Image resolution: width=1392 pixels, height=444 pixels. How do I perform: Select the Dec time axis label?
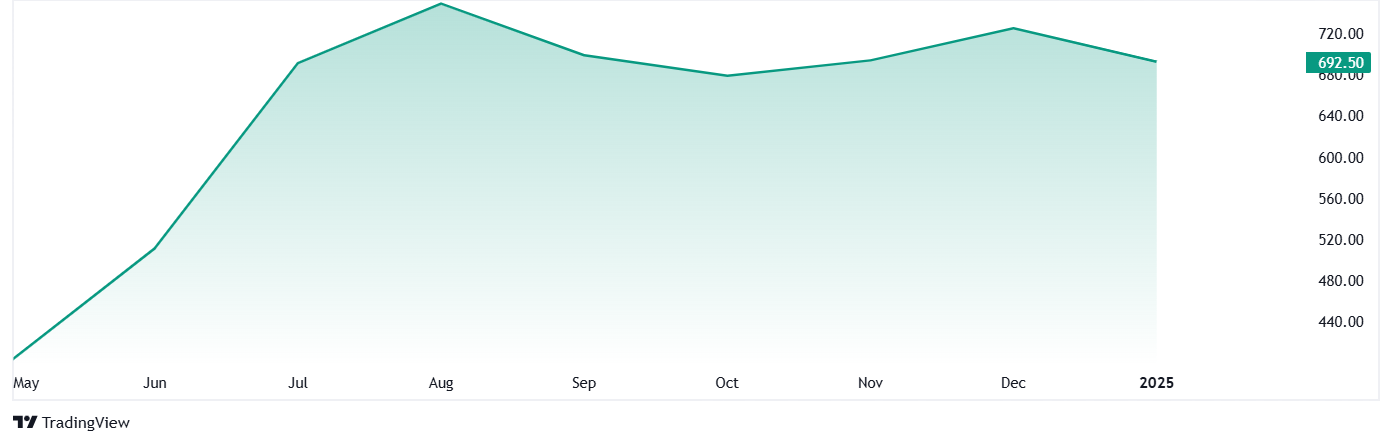1014,383
